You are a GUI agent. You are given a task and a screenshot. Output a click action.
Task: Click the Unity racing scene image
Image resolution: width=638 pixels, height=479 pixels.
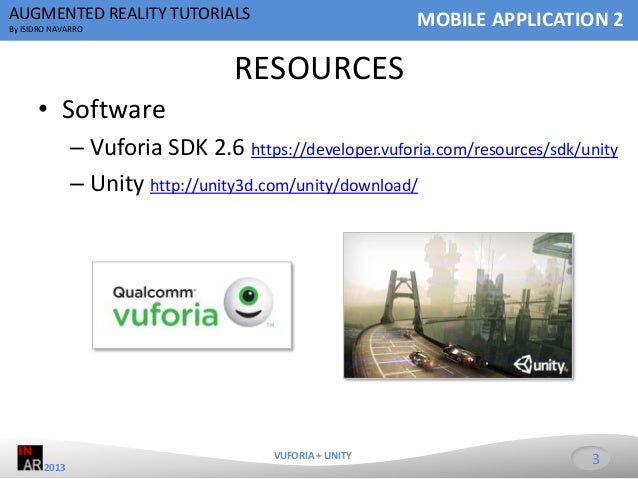tap(458, 305)
